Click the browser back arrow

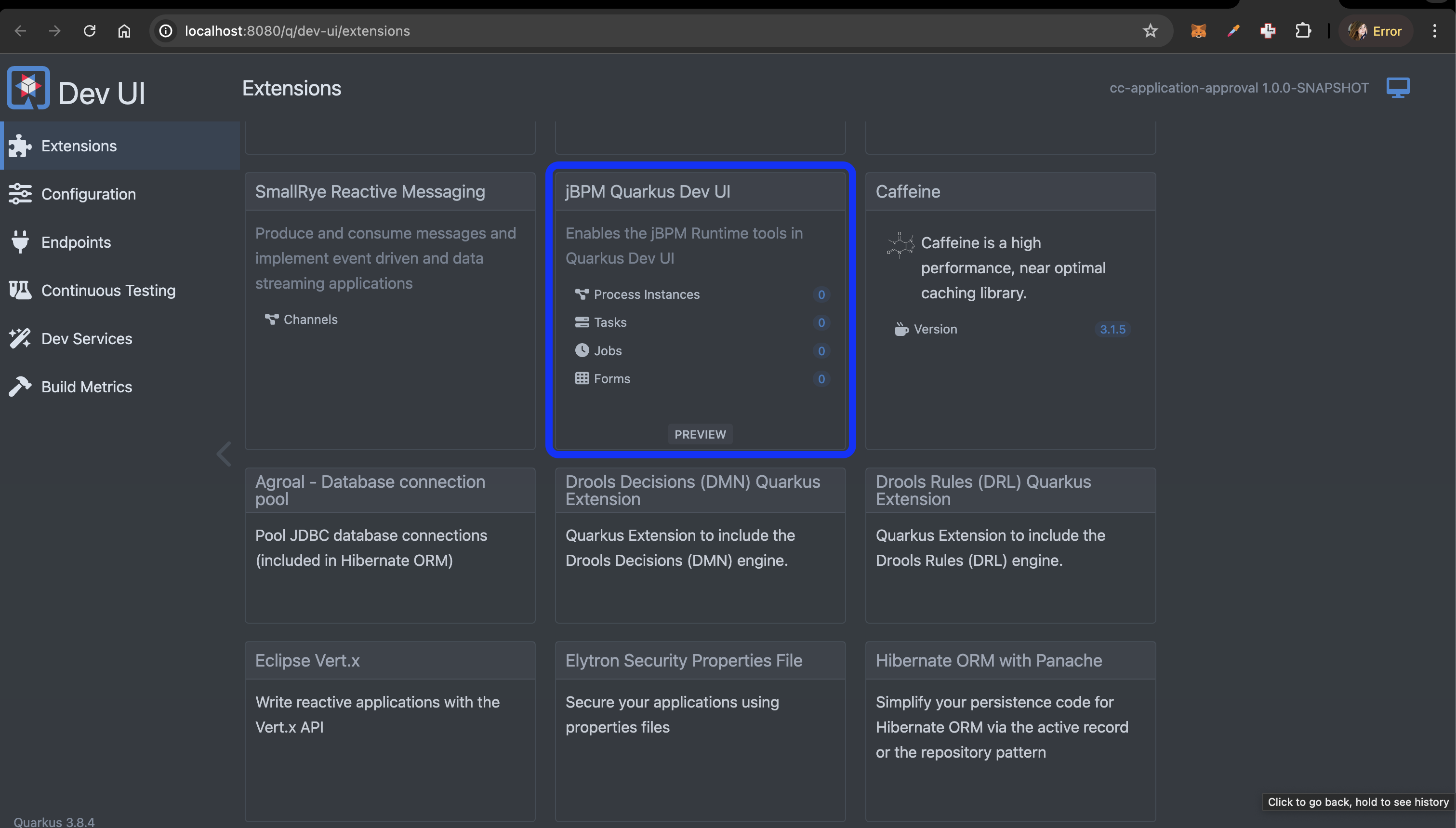[20, 31]
